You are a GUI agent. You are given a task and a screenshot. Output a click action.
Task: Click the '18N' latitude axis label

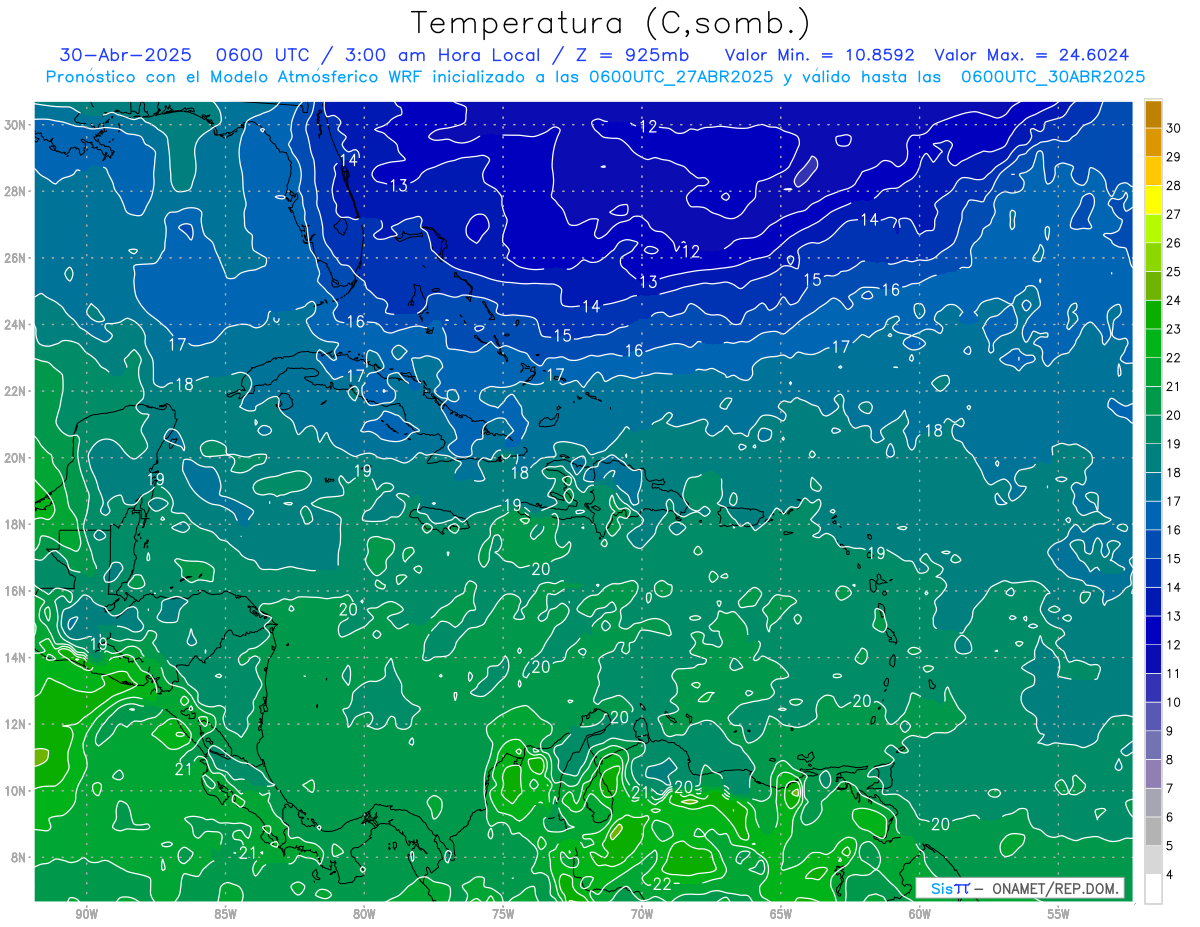[x=15, y=524]
